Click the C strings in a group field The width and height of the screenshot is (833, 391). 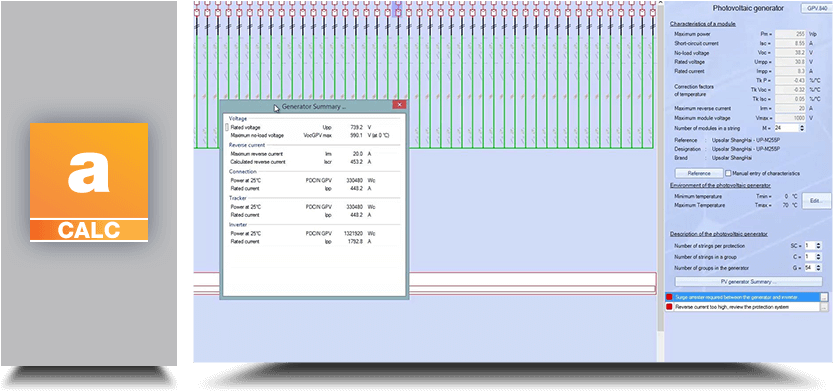point(809,257)
